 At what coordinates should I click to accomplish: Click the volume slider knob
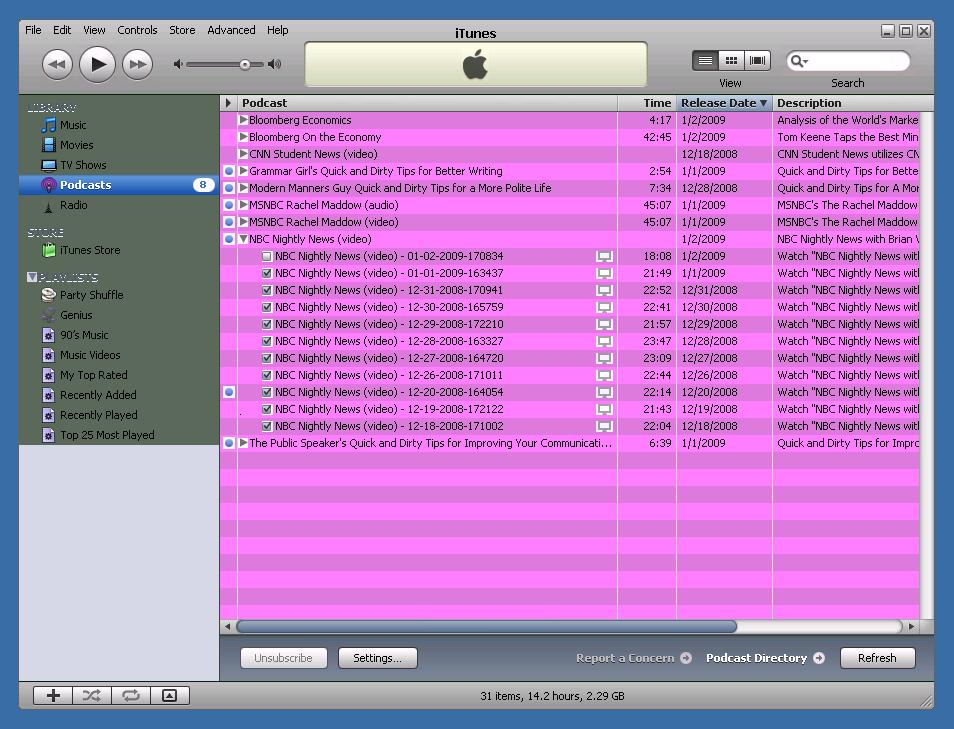(x=245, y=65)
